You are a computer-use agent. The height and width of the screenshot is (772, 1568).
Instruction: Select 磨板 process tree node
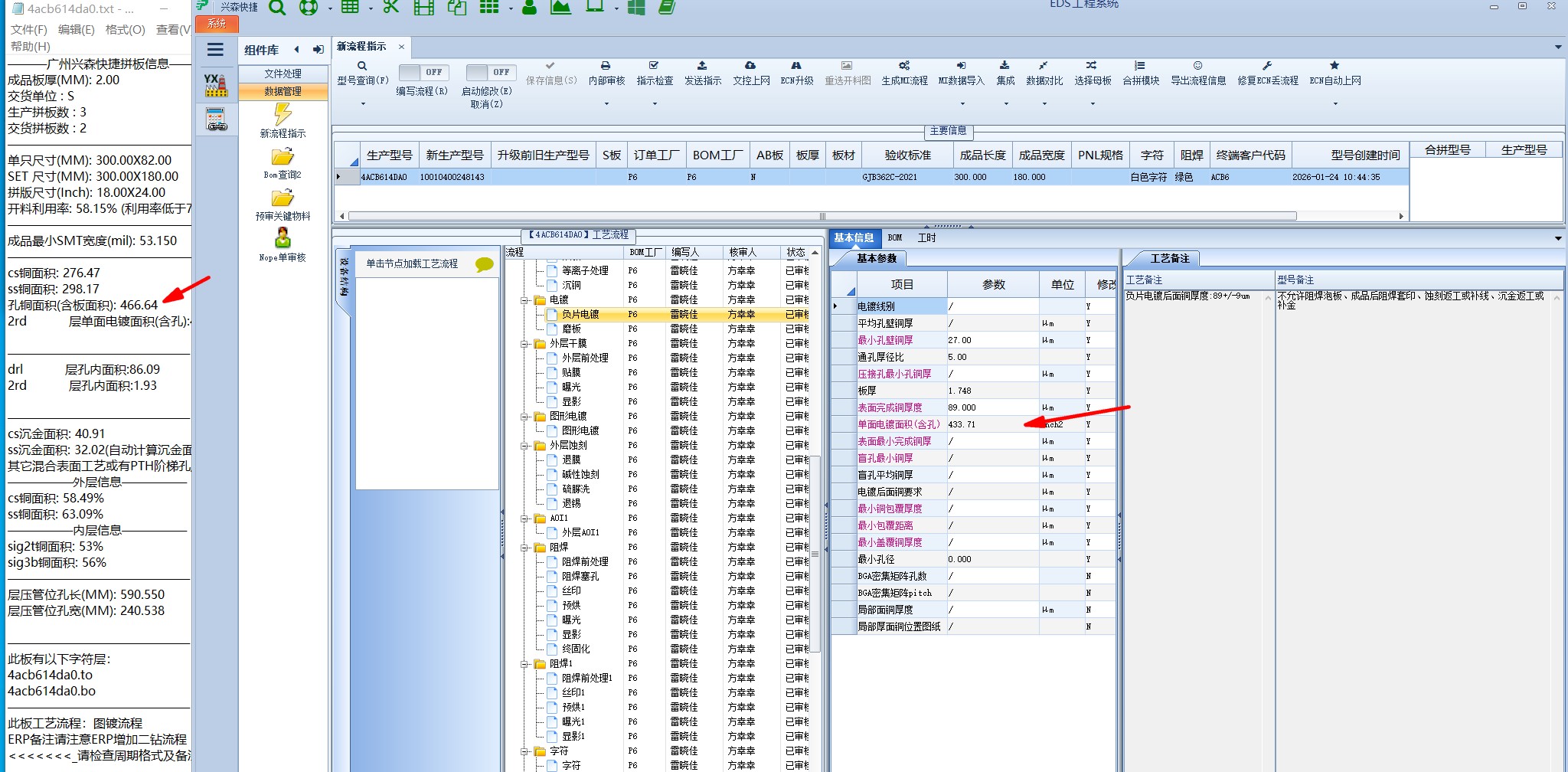coord(572,329)
